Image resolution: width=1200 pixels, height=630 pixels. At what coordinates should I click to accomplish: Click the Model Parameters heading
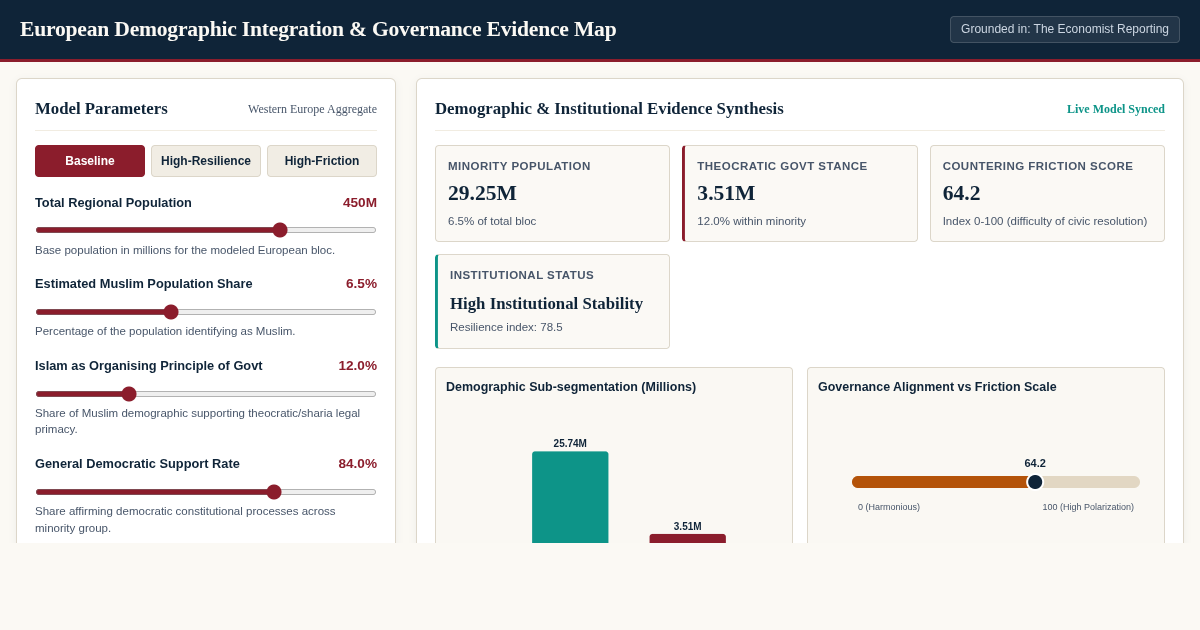tap(101, 109)
